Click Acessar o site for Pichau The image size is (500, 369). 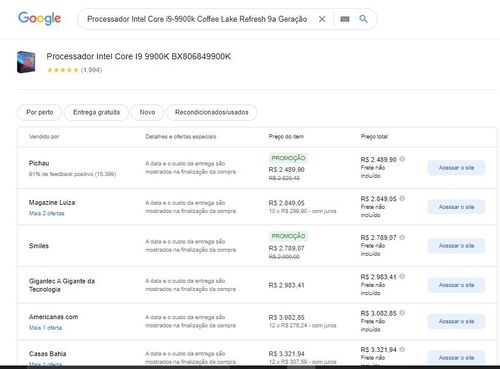pos(456,168)
